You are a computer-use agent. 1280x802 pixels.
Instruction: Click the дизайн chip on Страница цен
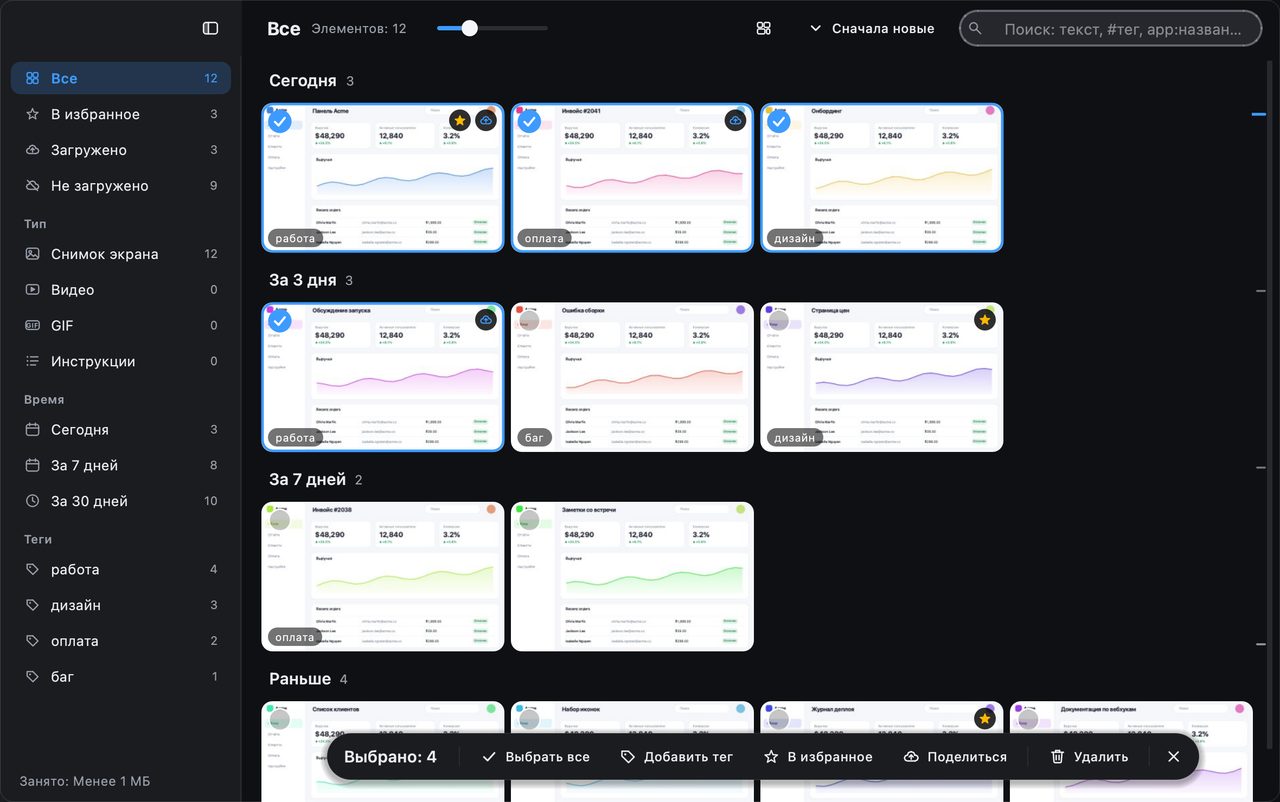click(x=795, y=438)
